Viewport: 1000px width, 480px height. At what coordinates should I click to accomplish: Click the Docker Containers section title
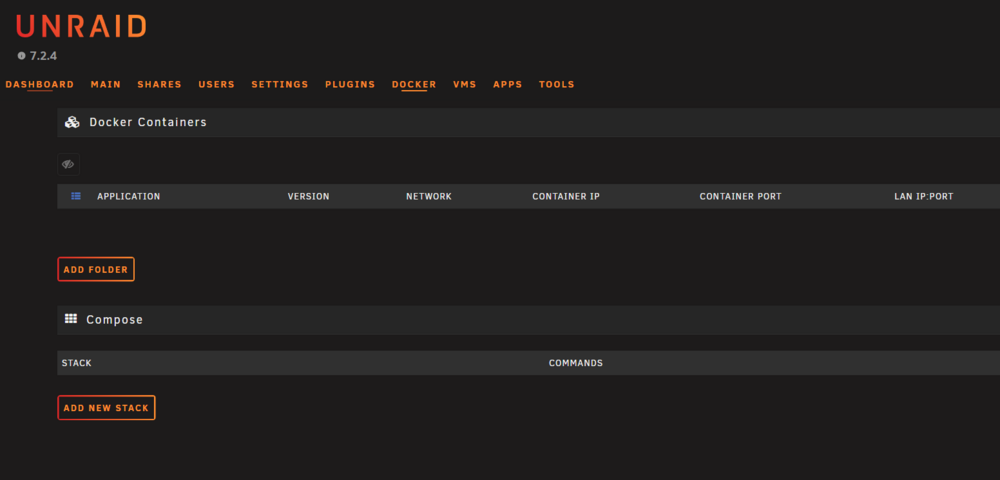(148, 122)
